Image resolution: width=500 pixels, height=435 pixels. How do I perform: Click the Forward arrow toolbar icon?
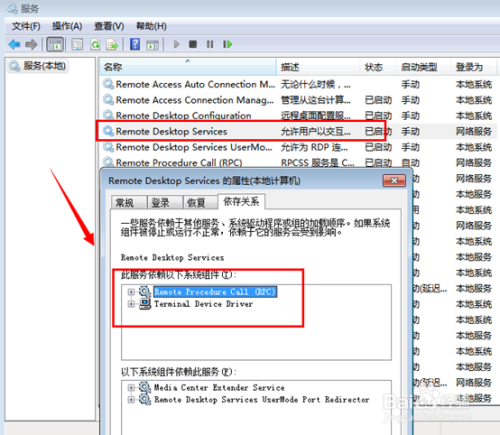click(31, 44)
